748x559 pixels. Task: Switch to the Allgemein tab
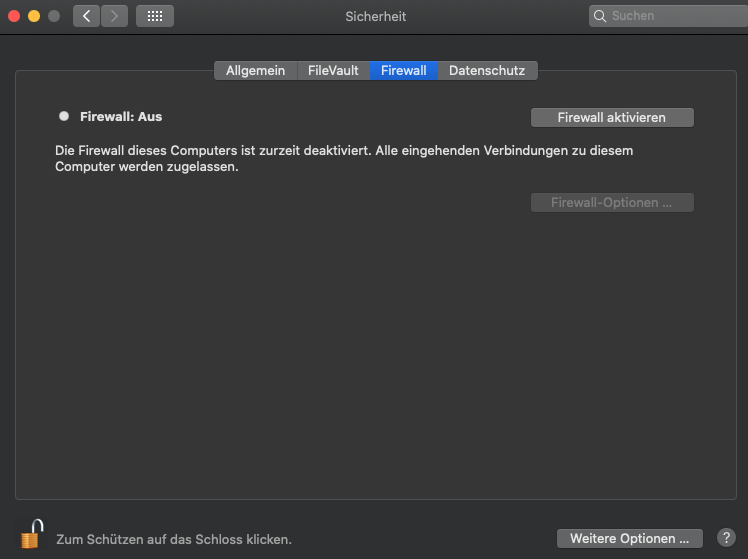(255, 70)
